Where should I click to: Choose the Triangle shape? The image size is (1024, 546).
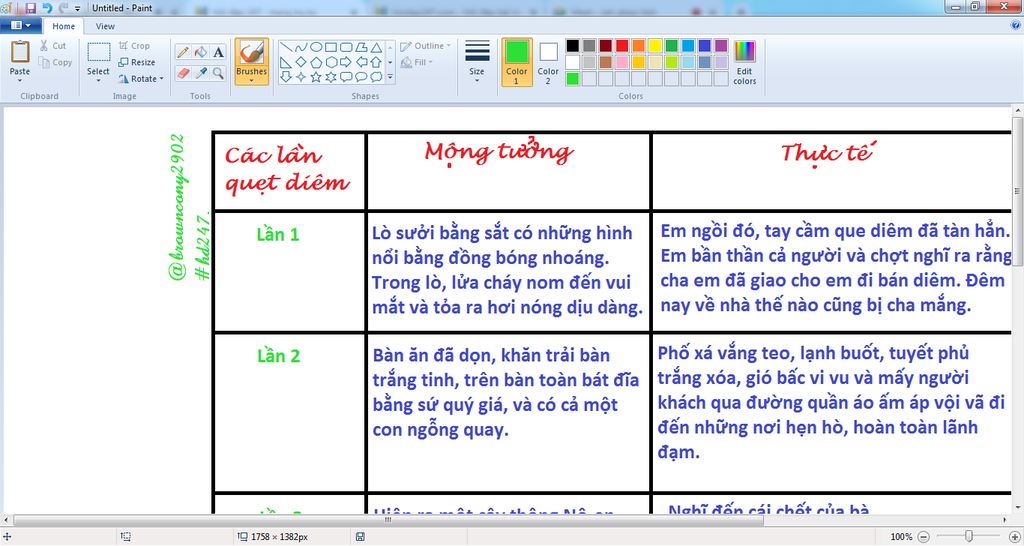(x=376, y=47)
